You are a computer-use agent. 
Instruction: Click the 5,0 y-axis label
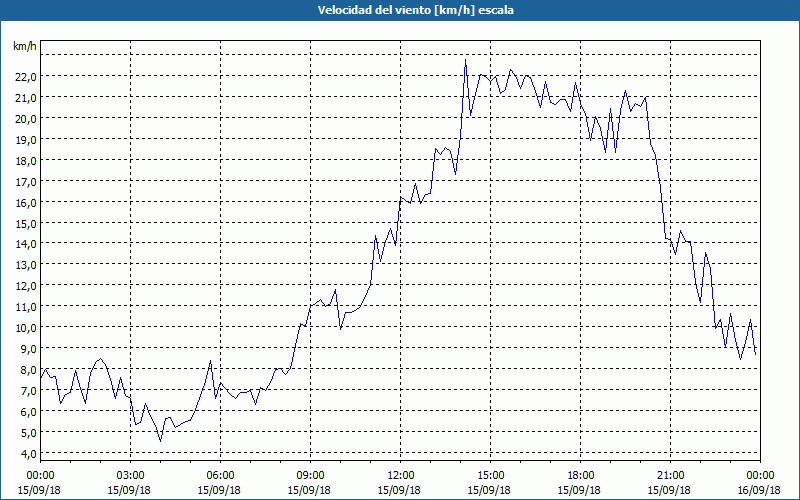click(28, 432)
